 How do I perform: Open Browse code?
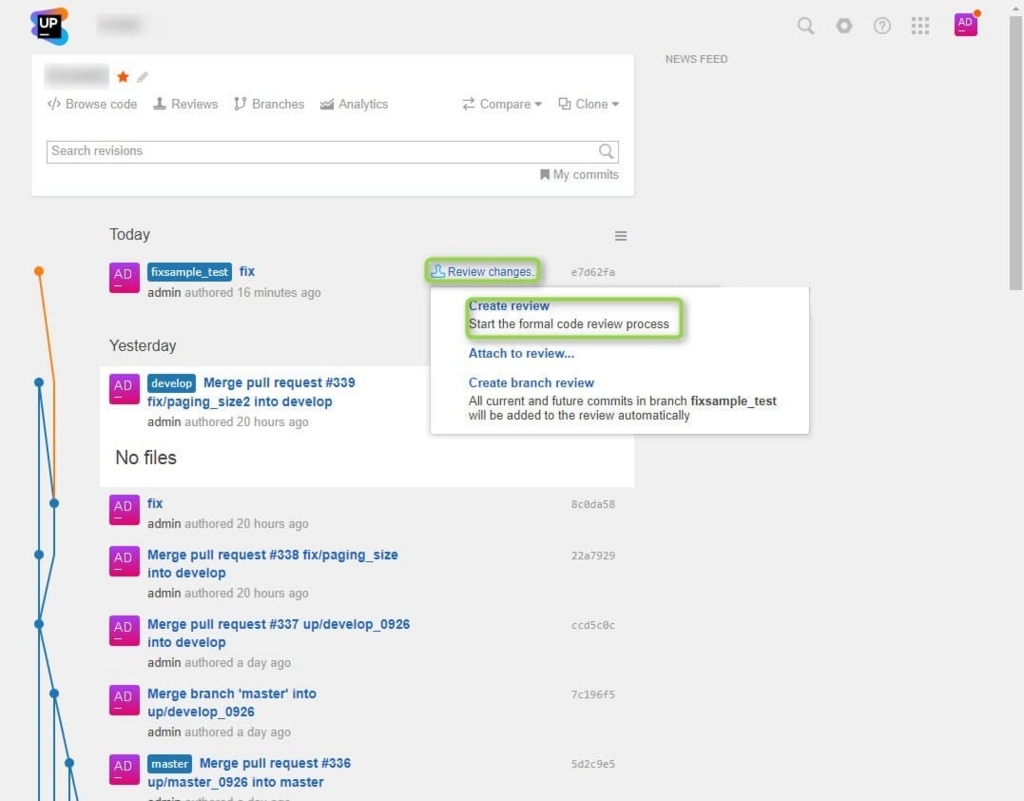point(92,104)
